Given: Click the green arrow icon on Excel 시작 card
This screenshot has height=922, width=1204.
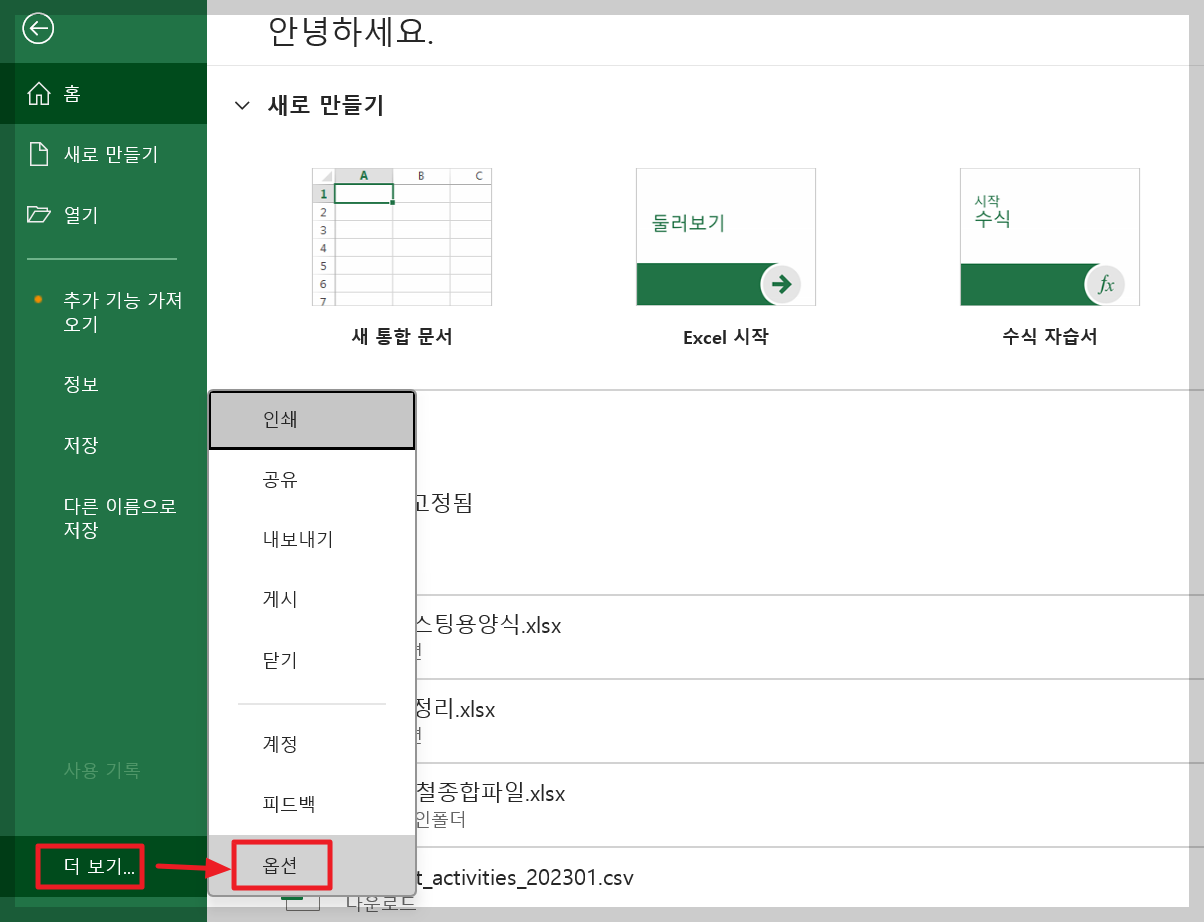Looking at the screenshot, I should pyautogui.click(x=781, y=284).
